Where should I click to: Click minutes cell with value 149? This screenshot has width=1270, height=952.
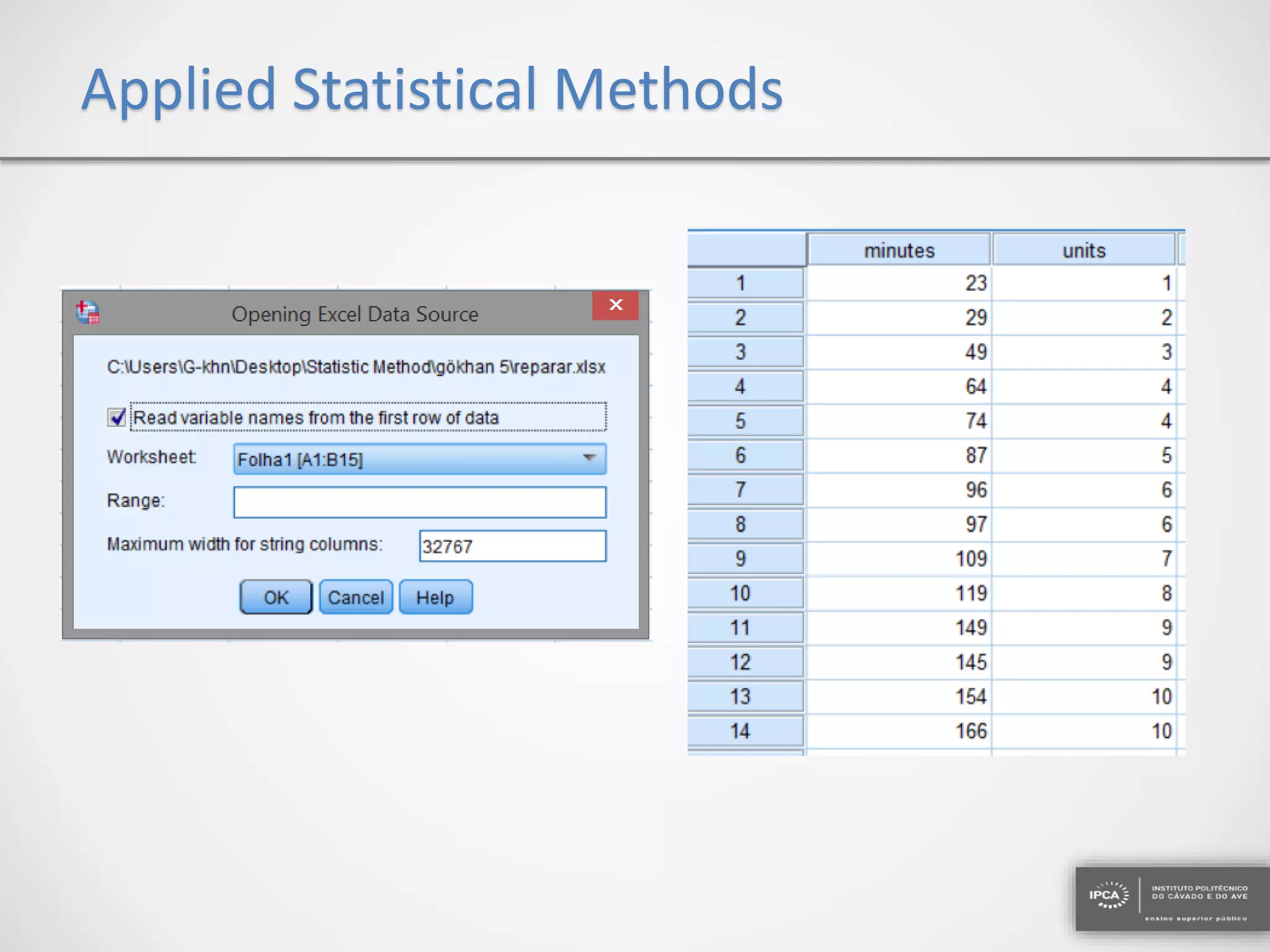pos(899,627)
